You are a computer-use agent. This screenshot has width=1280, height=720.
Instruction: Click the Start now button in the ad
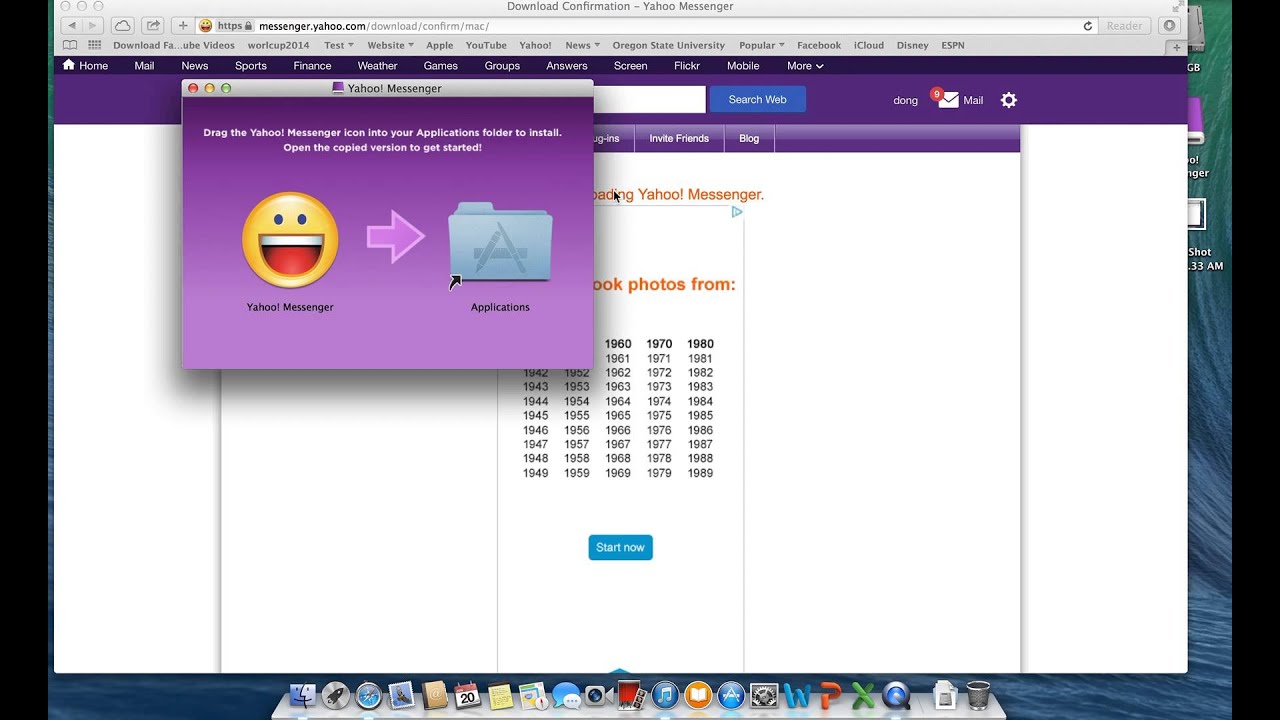(620, 547)
